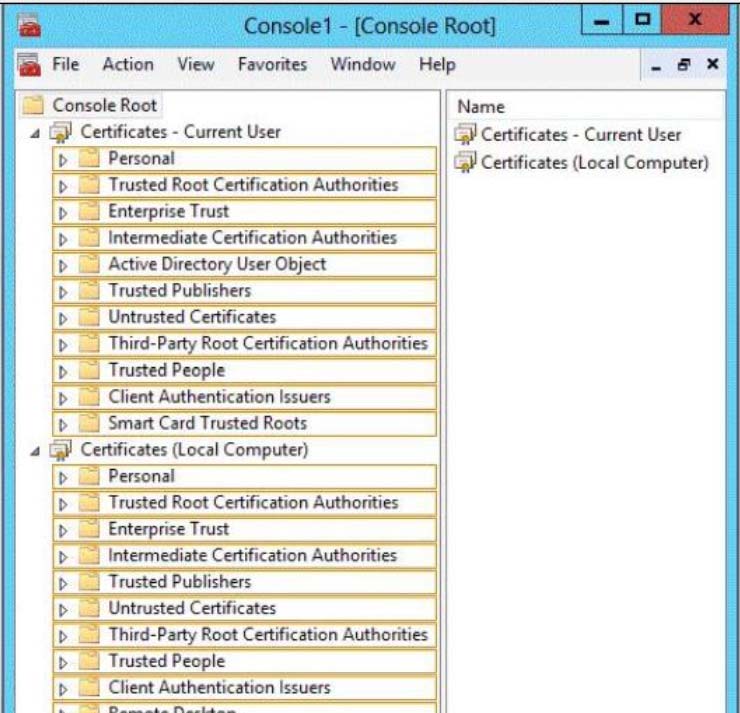
Task: Select Local Computer Client Authentication Issuers label
Action: (x=219, y=687)
